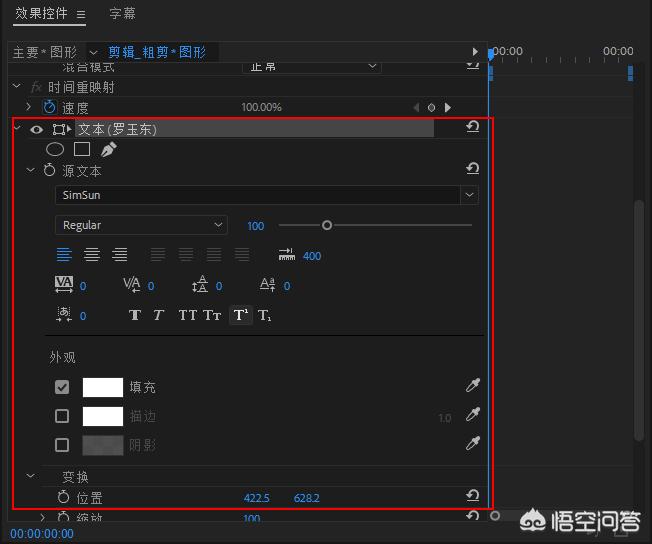
Task: Enable small caps text style
Action: 212,315
